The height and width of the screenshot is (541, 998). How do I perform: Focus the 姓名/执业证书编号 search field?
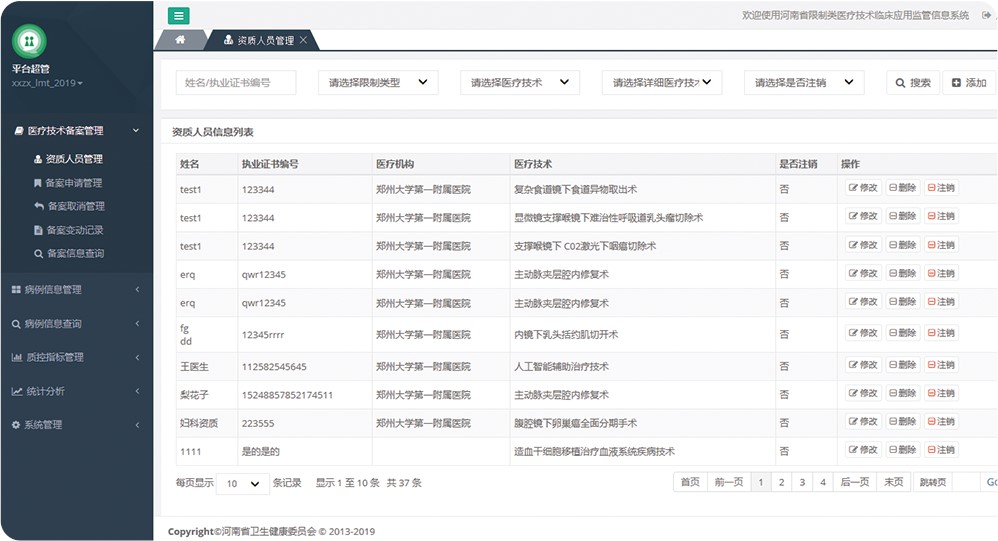click(x=236, y=83)
